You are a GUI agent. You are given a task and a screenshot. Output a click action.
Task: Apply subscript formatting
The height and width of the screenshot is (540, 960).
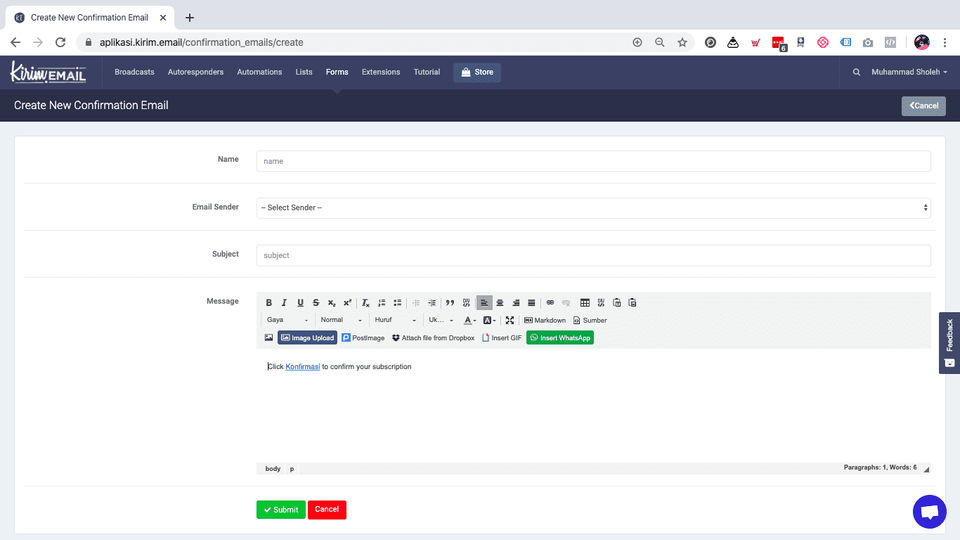coord(332,302)
